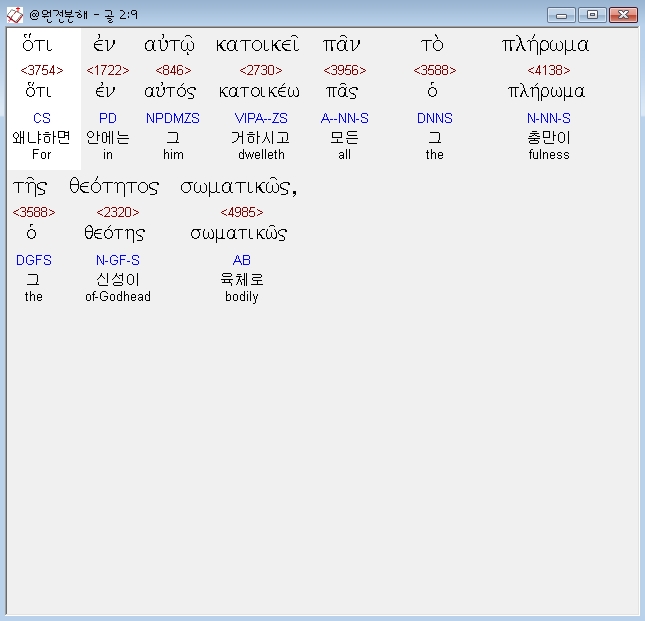Click the Korean gloss 충만이

[x=549, y=137]
